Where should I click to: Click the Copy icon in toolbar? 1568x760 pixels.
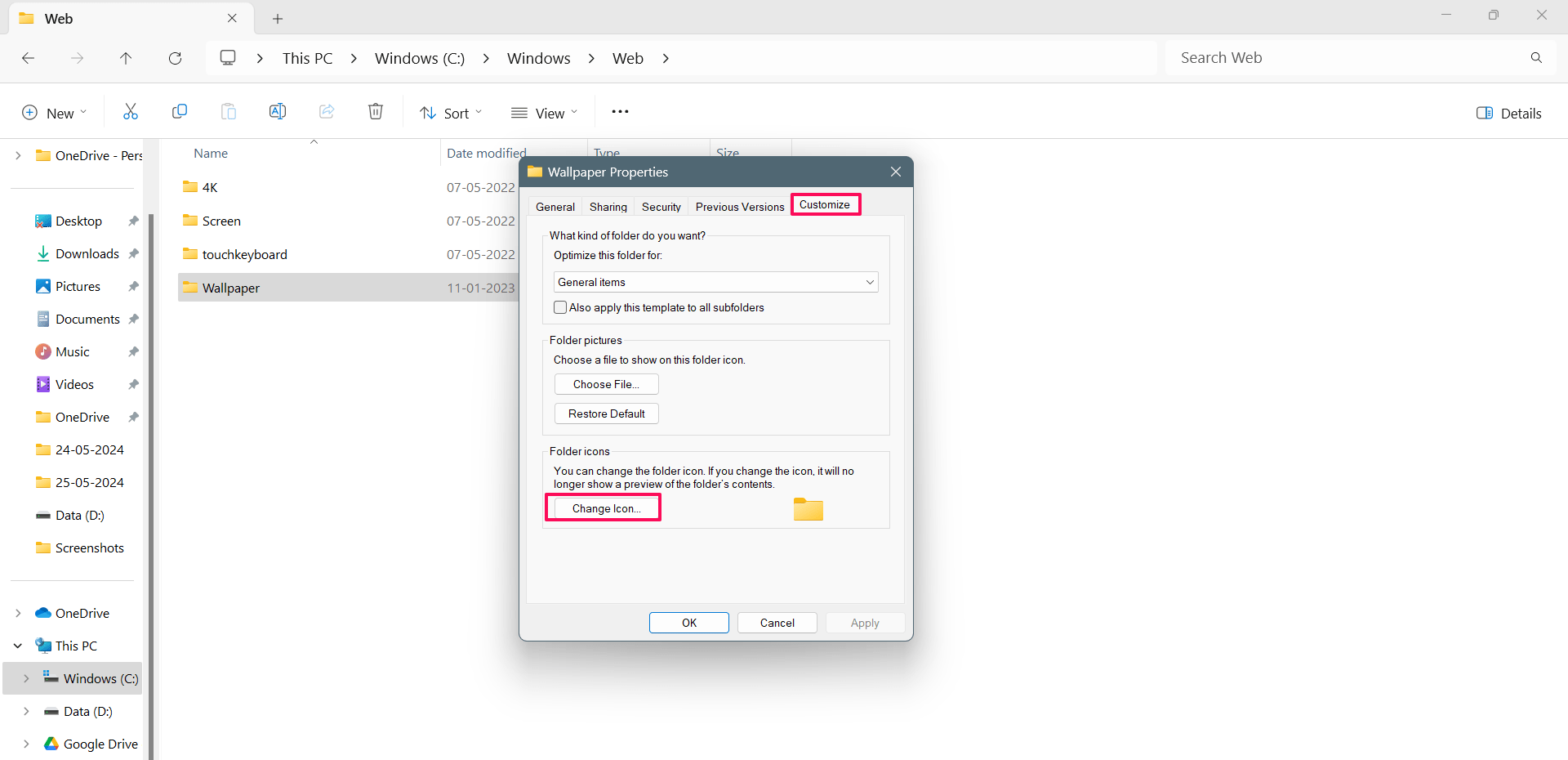(x=180, y=112)
